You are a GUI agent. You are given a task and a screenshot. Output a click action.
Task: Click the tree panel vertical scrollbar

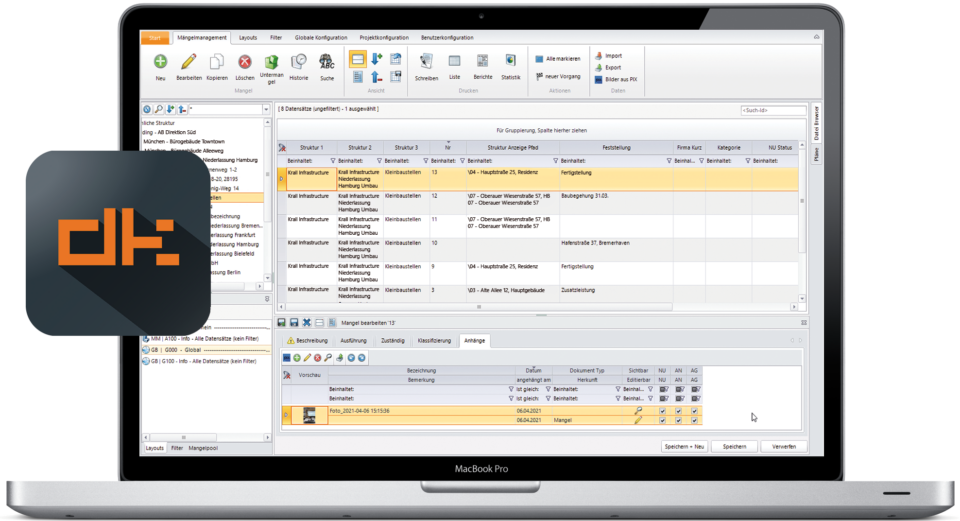(267, 174)
